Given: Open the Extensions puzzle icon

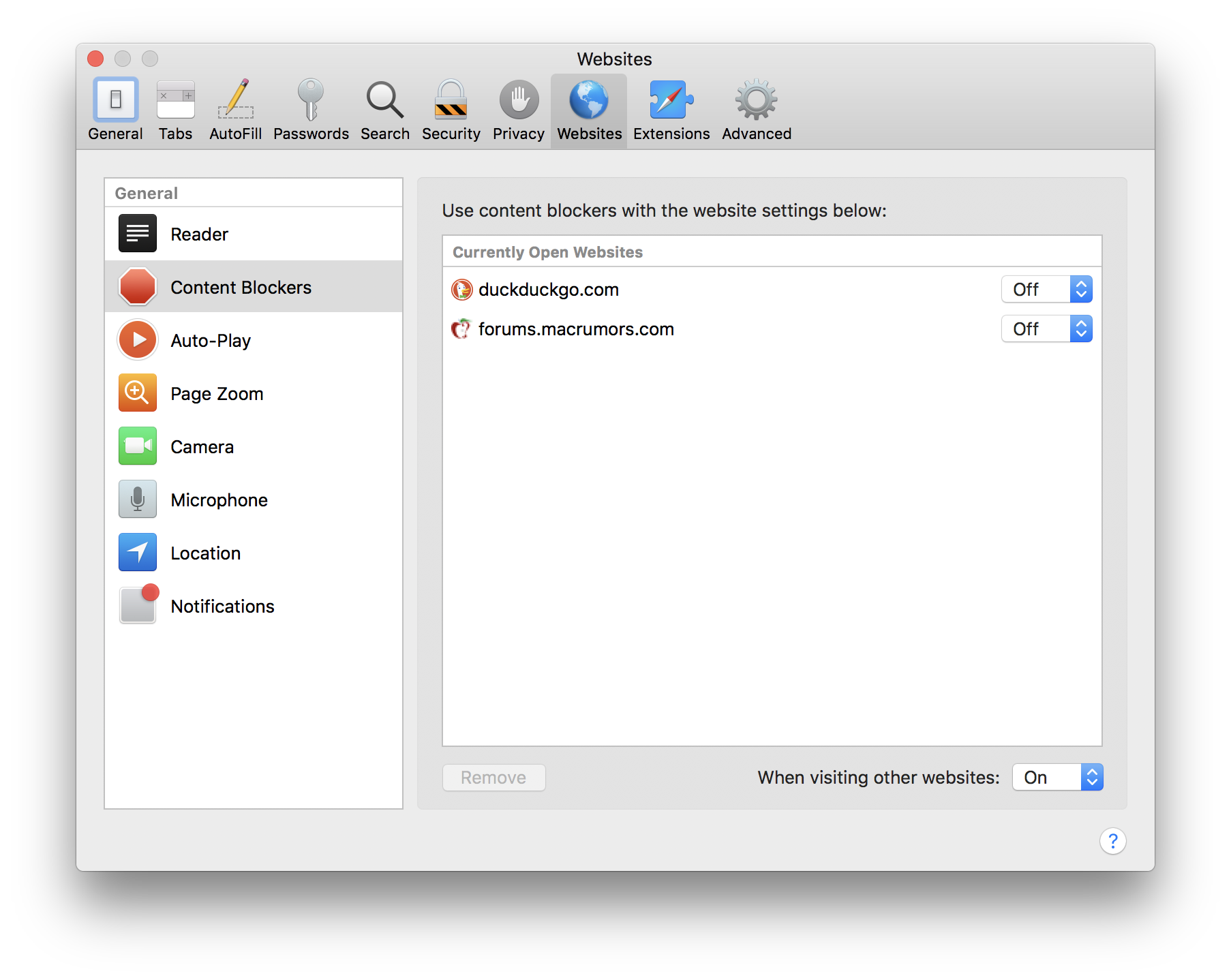Looking at the screenshot, I should tap(671, 100).
